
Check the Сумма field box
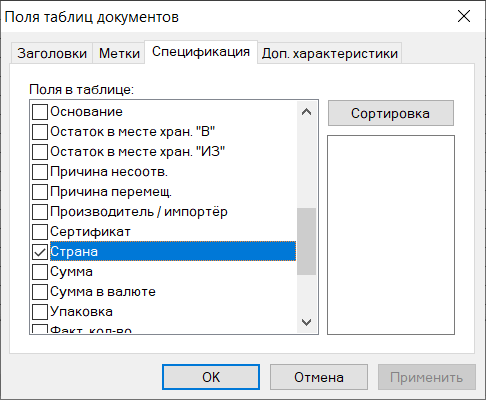pos(40,272)
